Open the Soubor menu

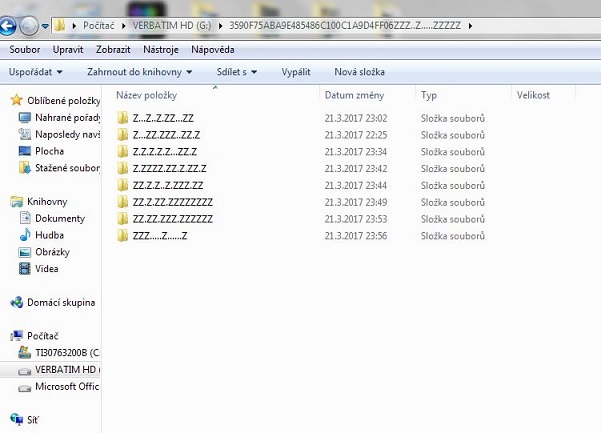click(x=23, y=48)
